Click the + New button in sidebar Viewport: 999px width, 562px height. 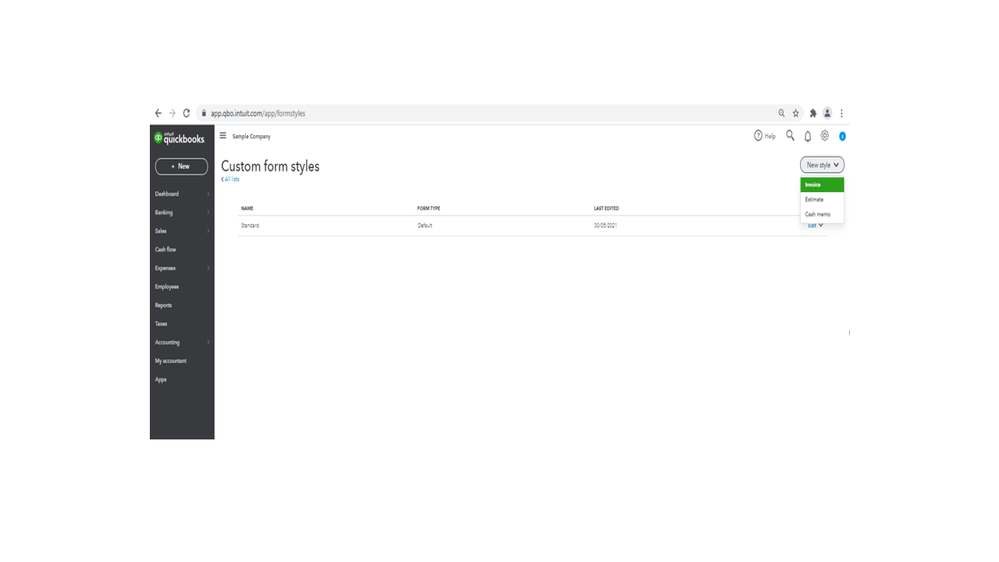point(181,166)
